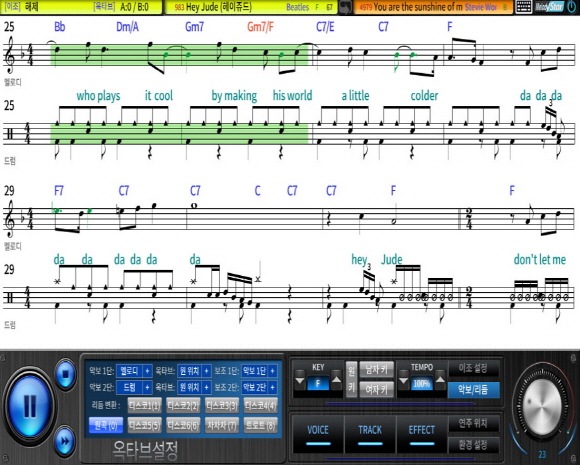Click the lyric 'who plays'
This screenshot has height=465, width=580.
[98, 96]
